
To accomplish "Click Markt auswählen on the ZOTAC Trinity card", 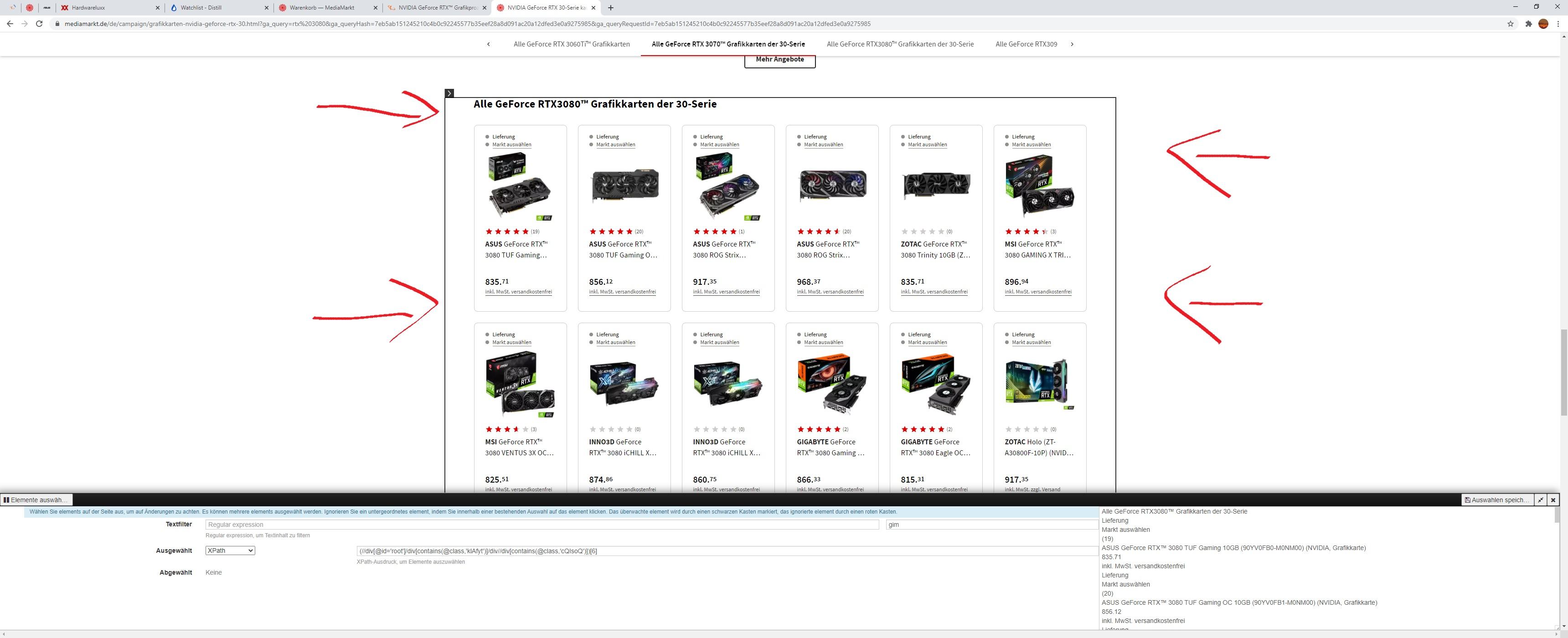I will [x=927, y=144].
